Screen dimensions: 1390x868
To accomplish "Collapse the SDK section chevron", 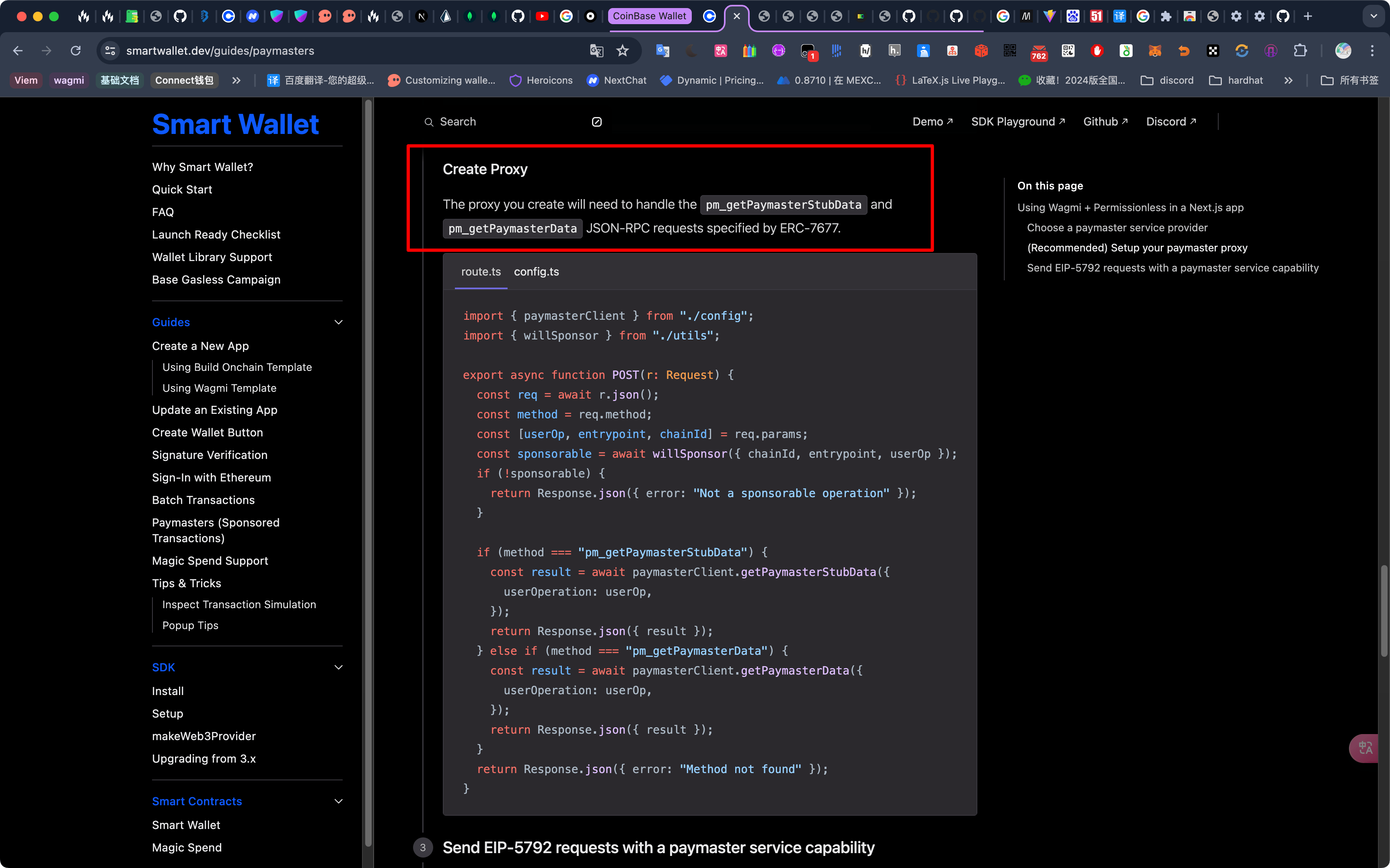I will pyautogui.click(x=339, y=668).
